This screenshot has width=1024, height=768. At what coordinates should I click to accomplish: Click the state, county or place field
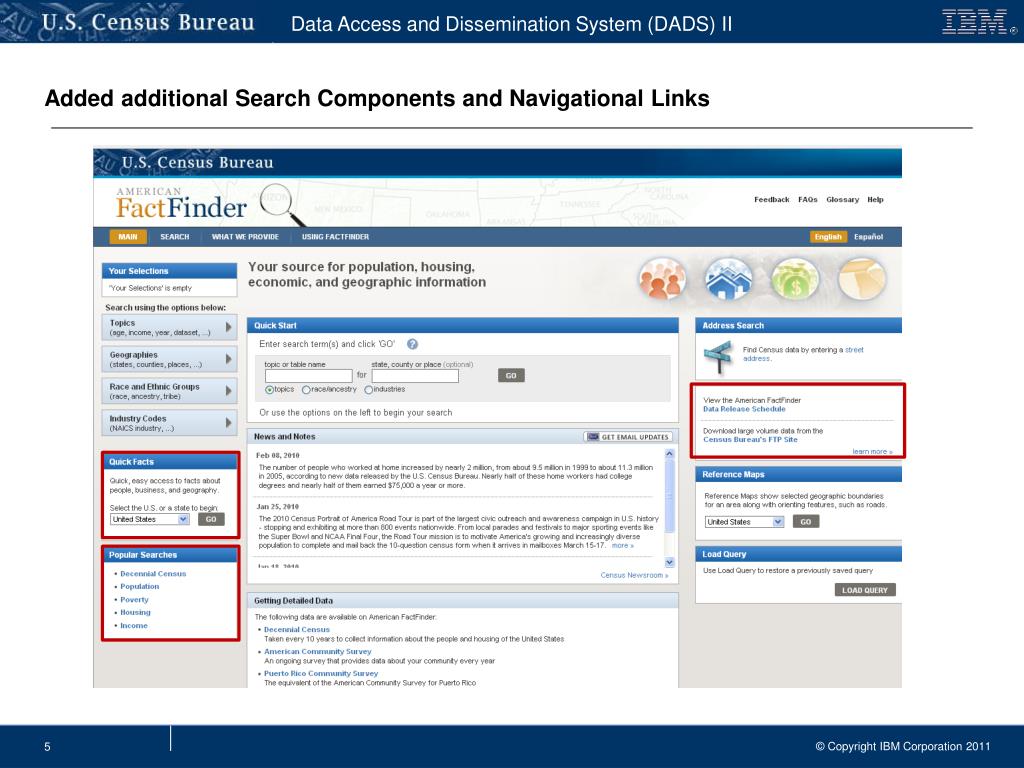click(415, 376)
